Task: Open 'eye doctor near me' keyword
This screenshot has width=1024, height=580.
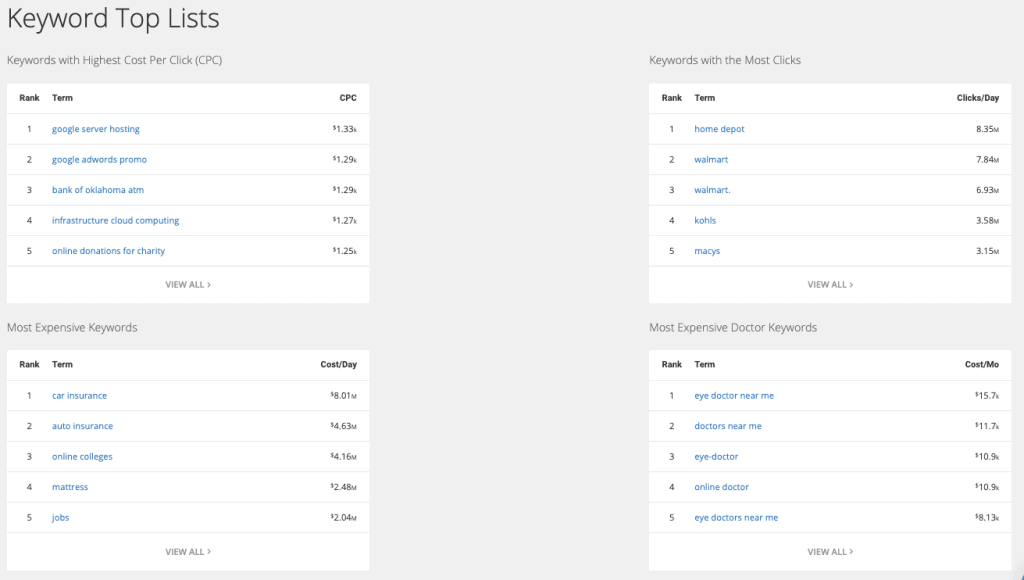Action: click(x=734, y=396)
